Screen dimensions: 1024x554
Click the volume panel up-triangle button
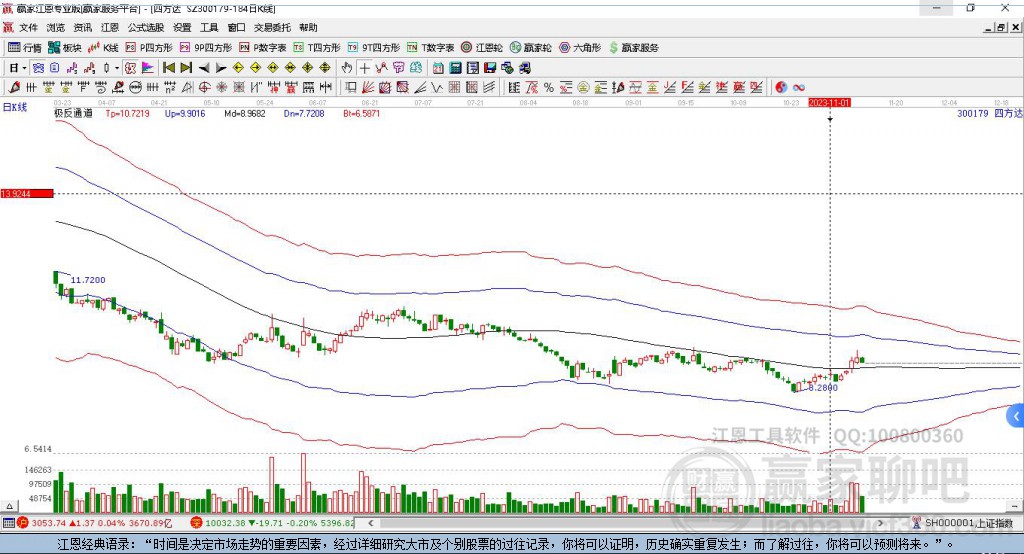point(9,506)
